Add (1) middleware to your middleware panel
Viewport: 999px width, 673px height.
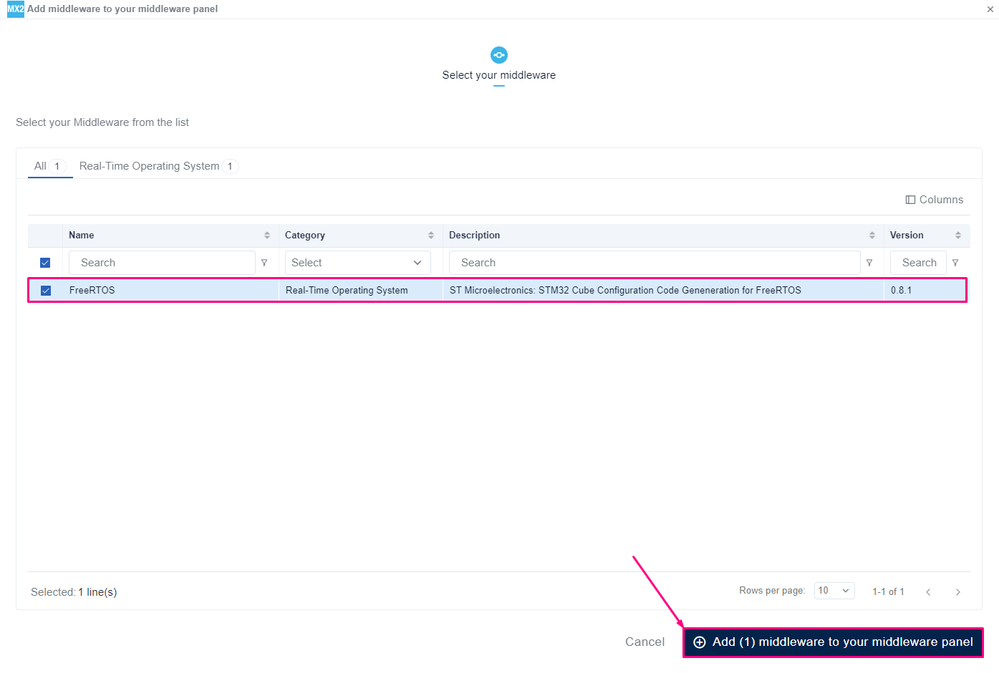click(x=833, y=642)
